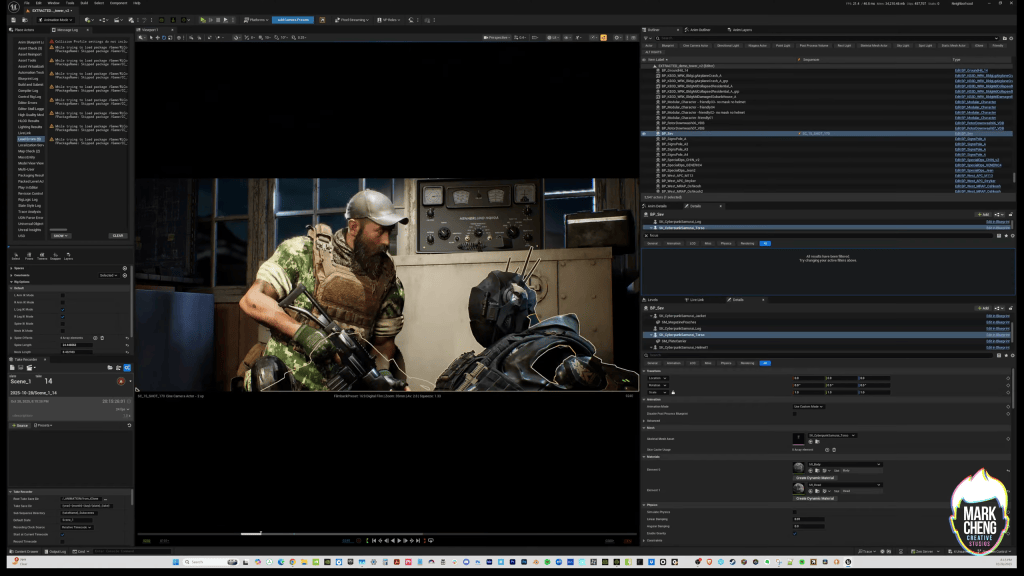The width and height of the screenshot is (1024, 576).
Task: Click the viewport select mode arrow icon
Action: coord(151,37)
